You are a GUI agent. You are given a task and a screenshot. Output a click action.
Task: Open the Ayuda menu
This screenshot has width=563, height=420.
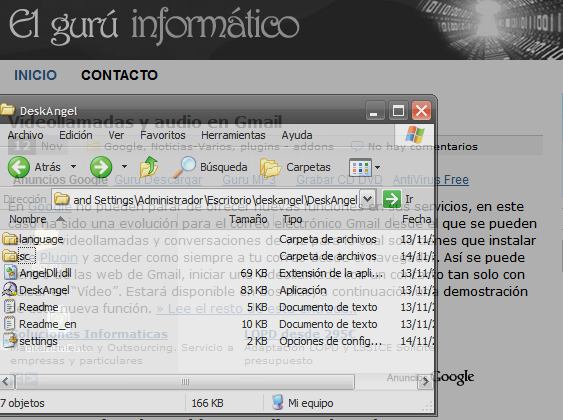coord(297,135)
